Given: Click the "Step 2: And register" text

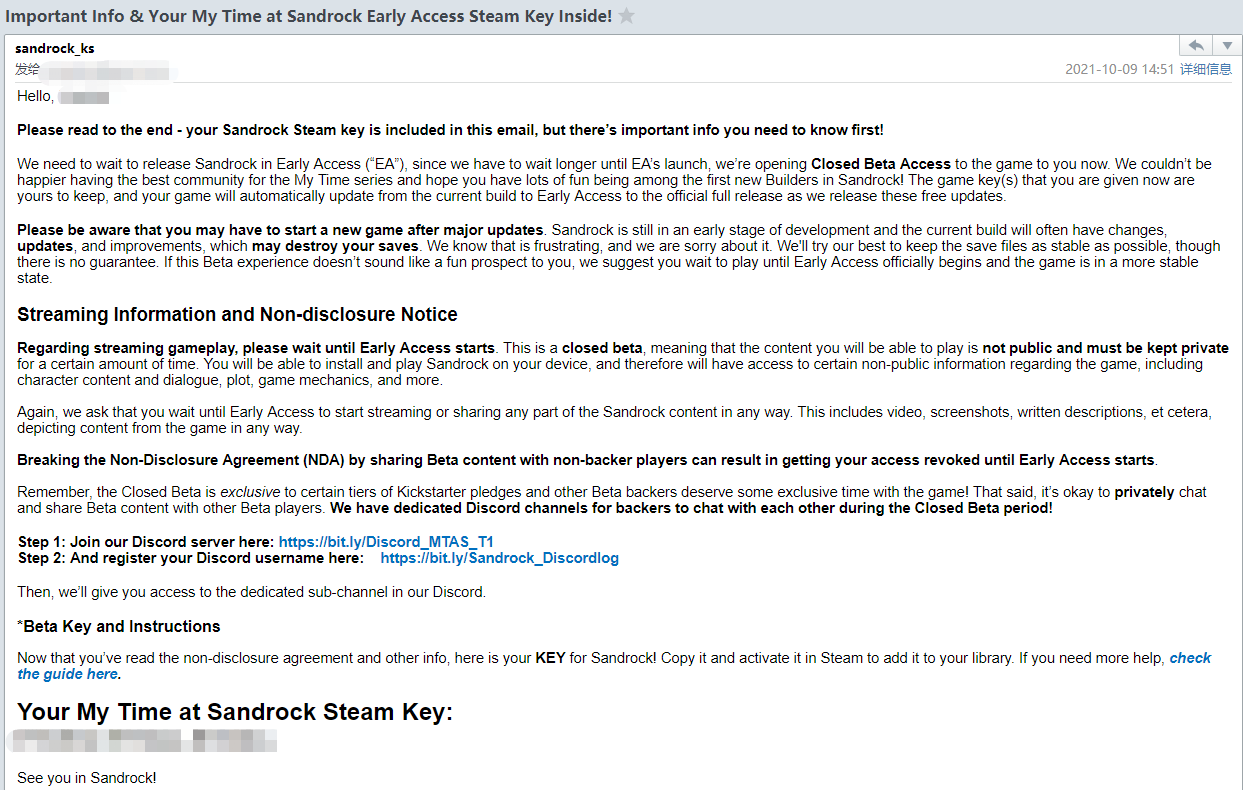Looking at the screenshot, I should 190,558.
